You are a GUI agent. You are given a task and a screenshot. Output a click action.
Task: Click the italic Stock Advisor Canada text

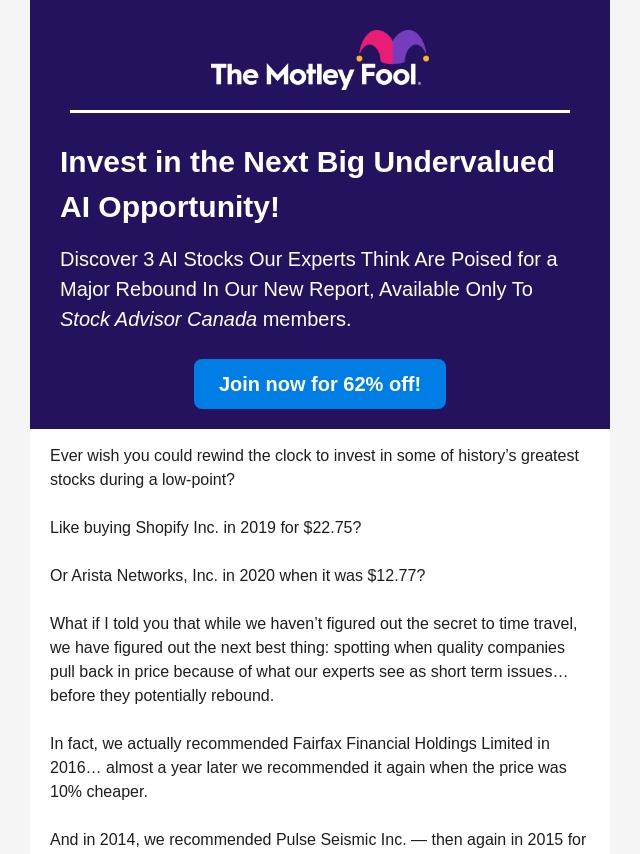point(158,319)
